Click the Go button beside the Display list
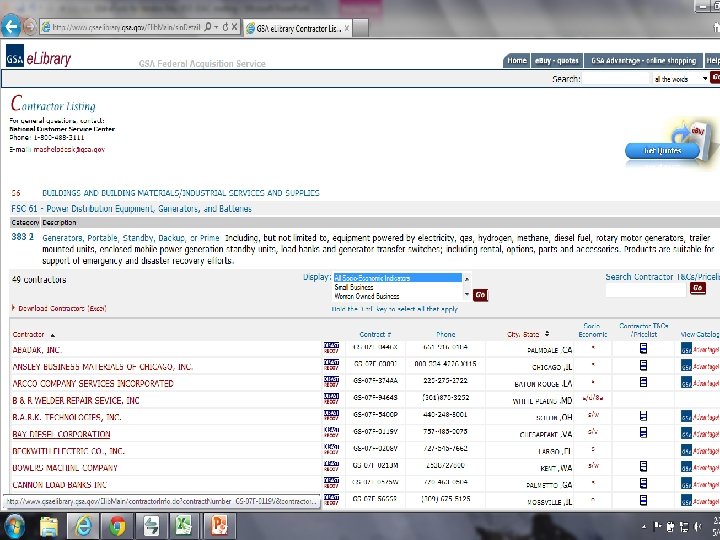 click(480, 295)
